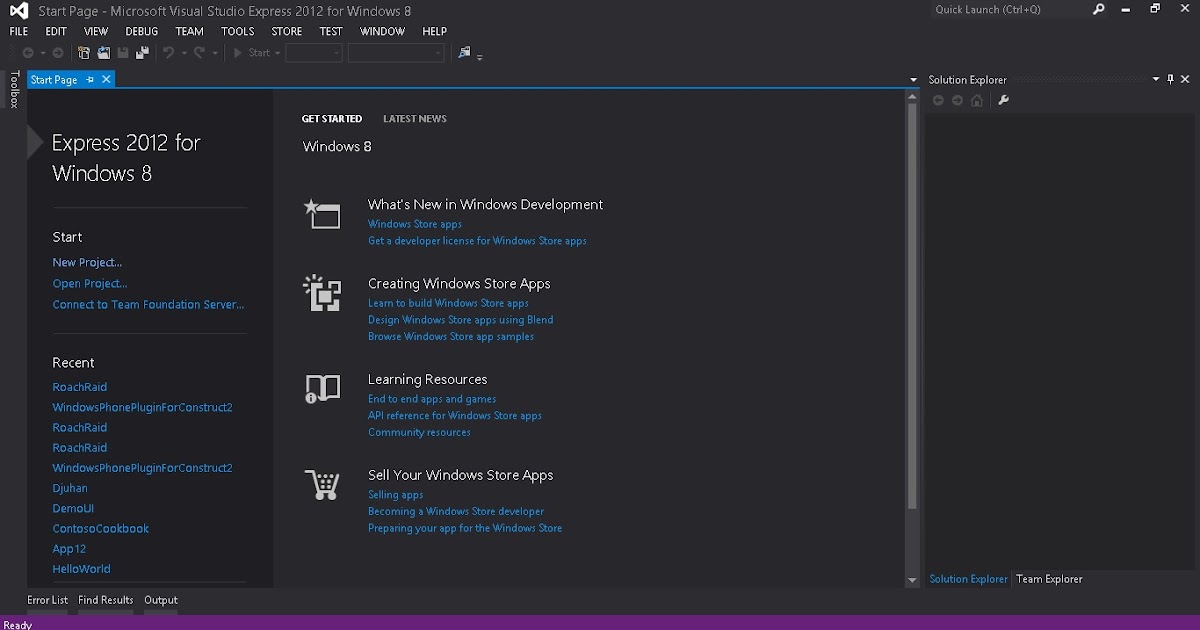
Task: Click the Redo toolbar icon
Action: click(199, 53)
